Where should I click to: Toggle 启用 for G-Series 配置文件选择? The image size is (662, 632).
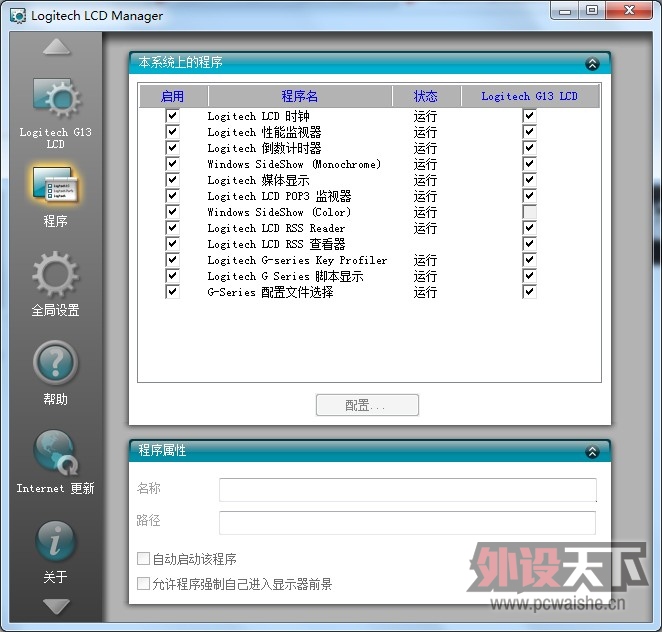coord(172,292)
